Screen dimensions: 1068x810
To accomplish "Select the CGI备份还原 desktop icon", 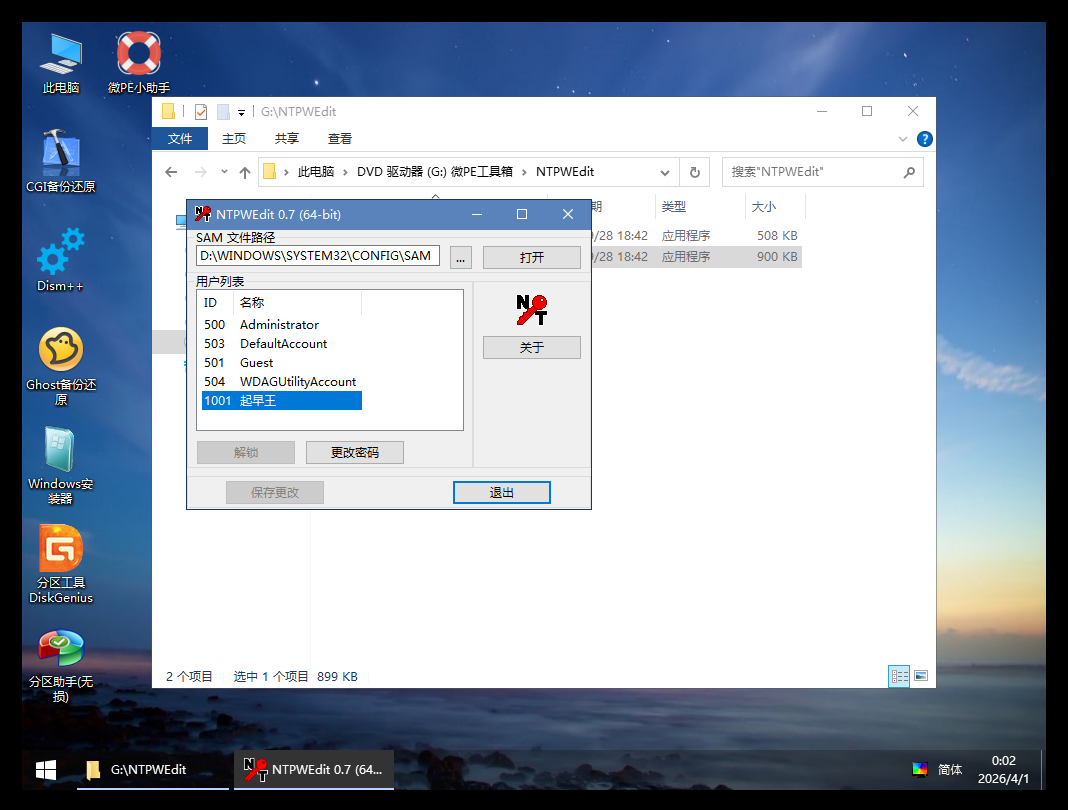I will point(61,161).
